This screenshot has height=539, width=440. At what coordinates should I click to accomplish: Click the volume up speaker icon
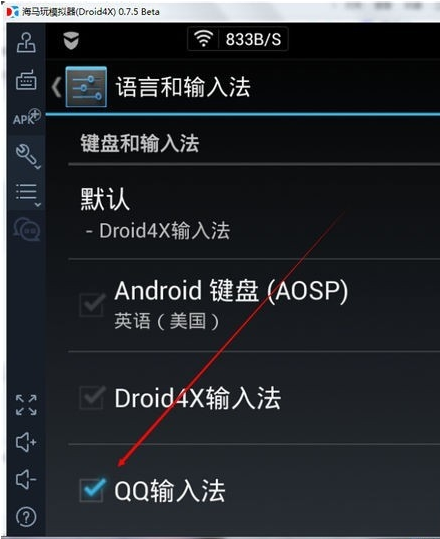tap(26, 441)
